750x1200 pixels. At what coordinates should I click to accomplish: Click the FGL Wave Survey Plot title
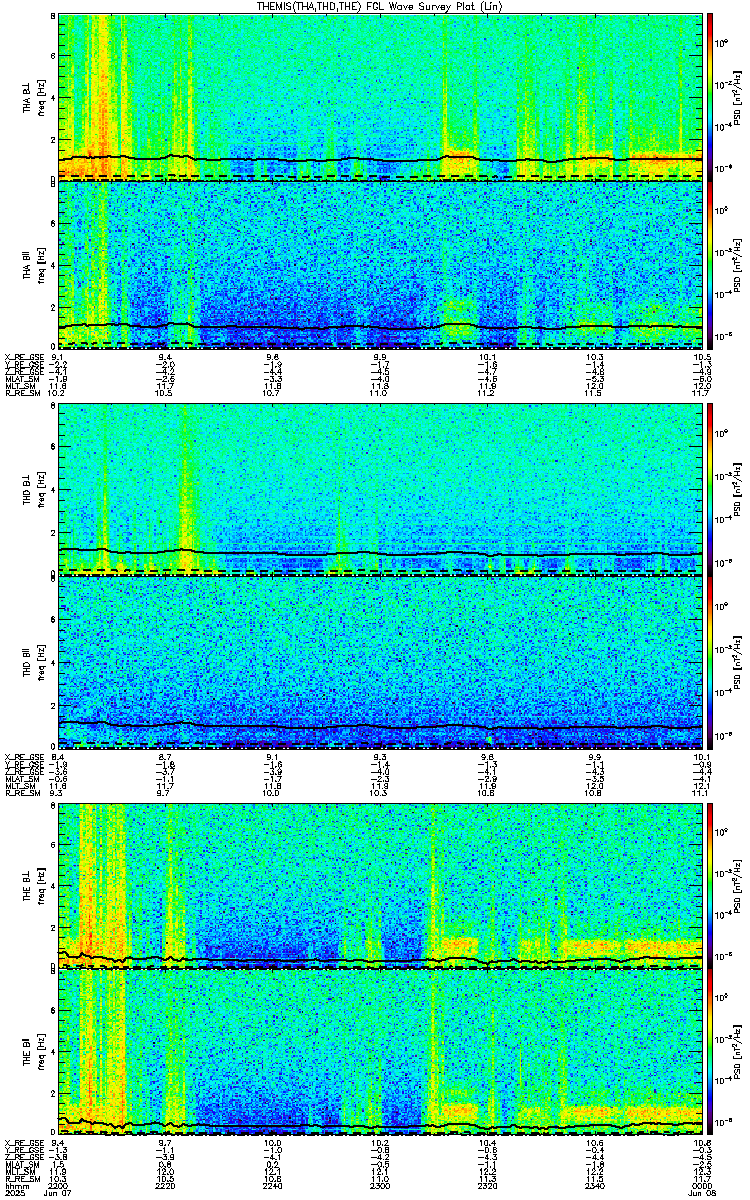click(375, 7)
